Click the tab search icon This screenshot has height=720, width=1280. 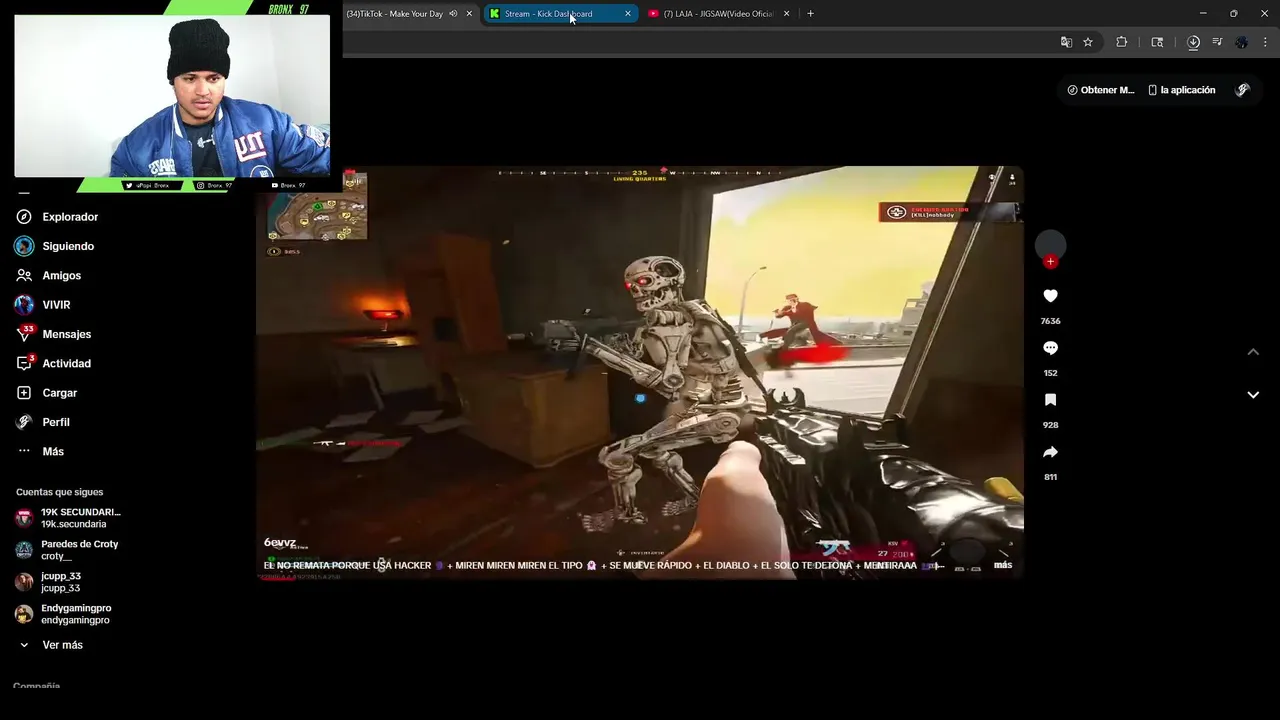pyautogui.click(x=1157, y=42)
